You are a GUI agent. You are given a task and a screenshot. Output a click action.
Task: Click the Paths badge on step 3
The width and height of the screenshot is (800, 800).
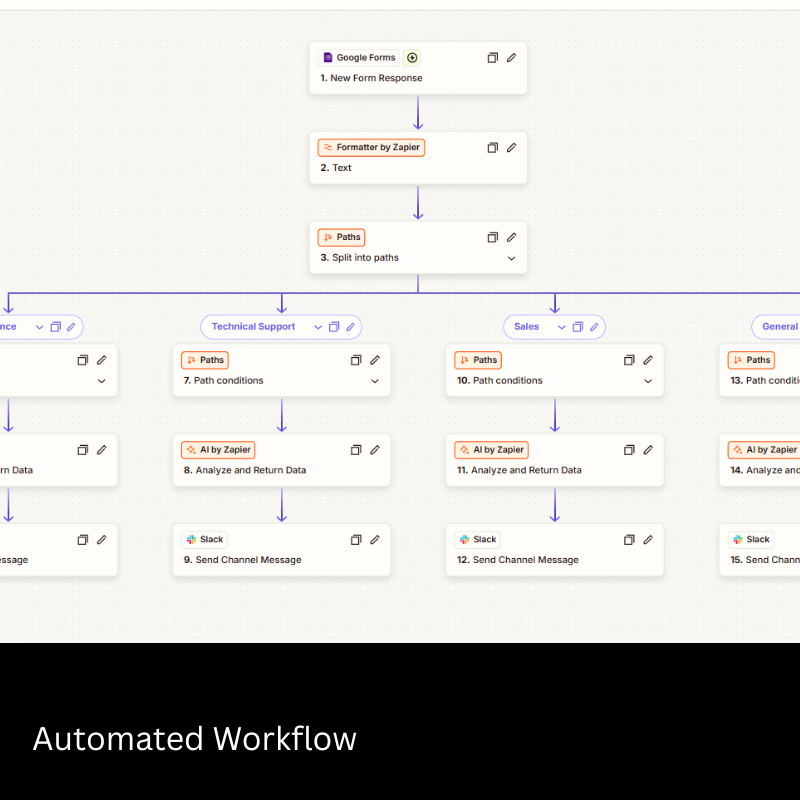pyautogui.click(x=341, y=237)
